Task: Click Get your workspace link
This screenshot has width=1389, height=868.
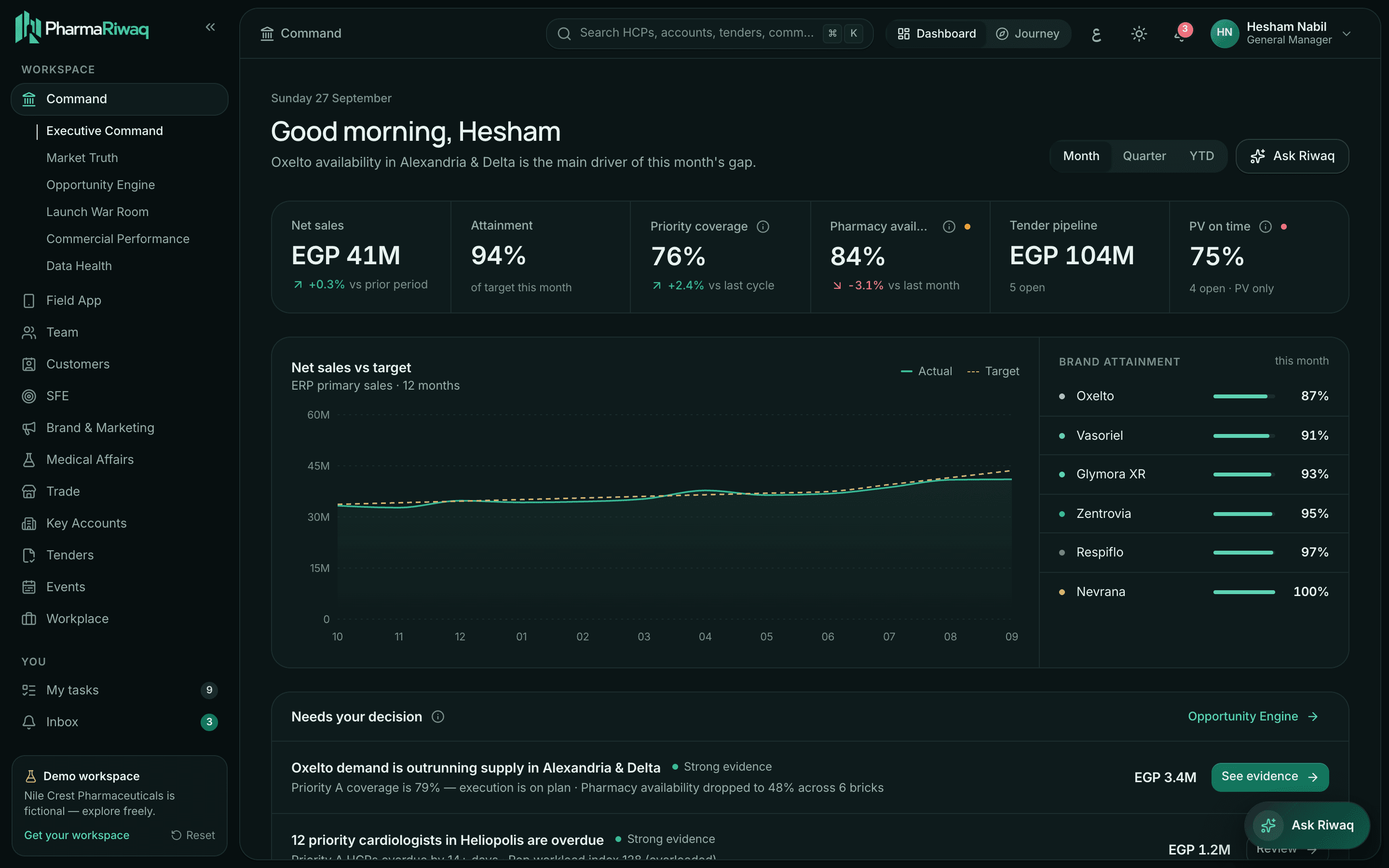Action: click(x=76, y=835)
